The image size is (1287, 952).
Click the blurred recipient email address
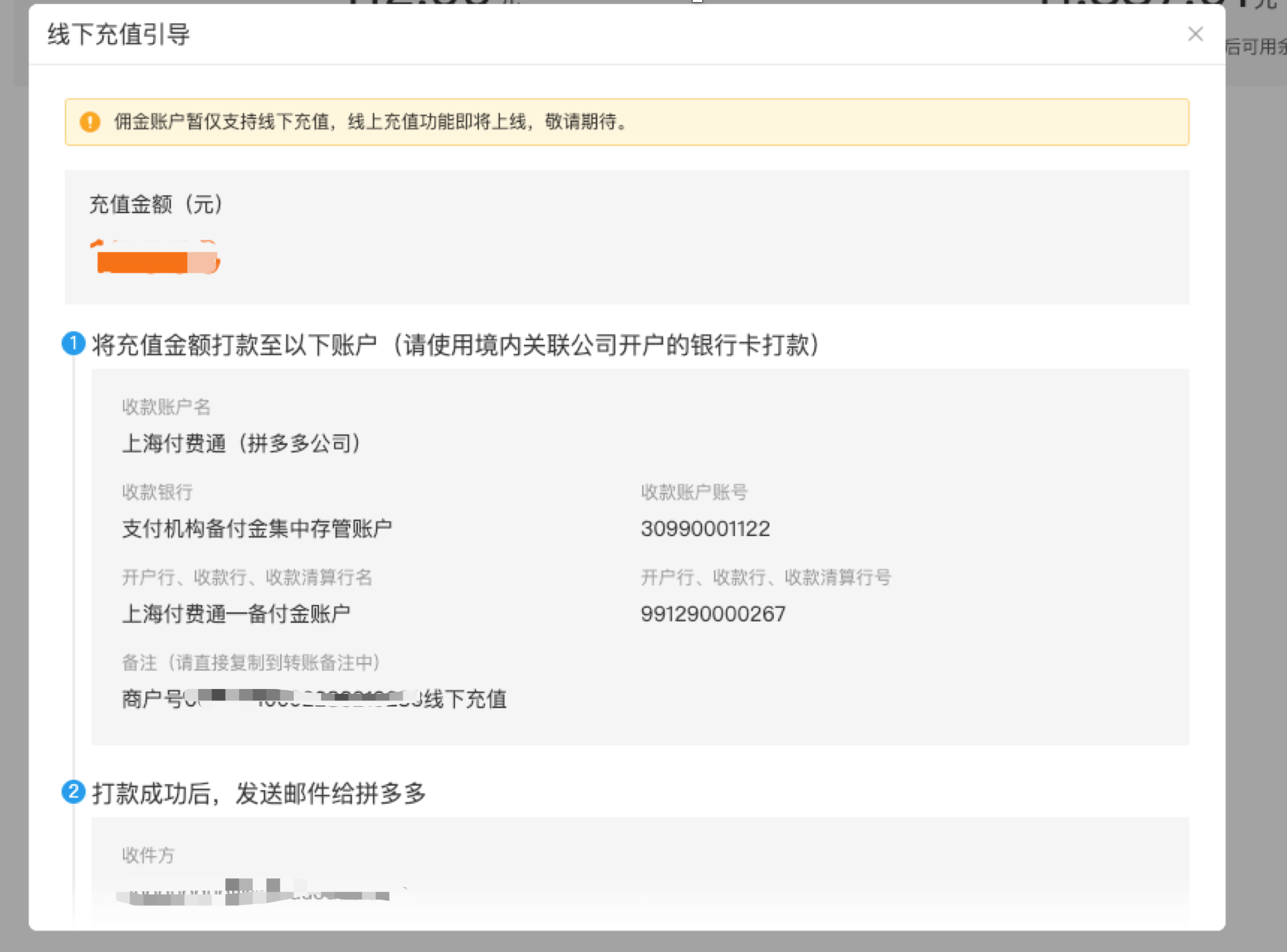coord(263,892)
